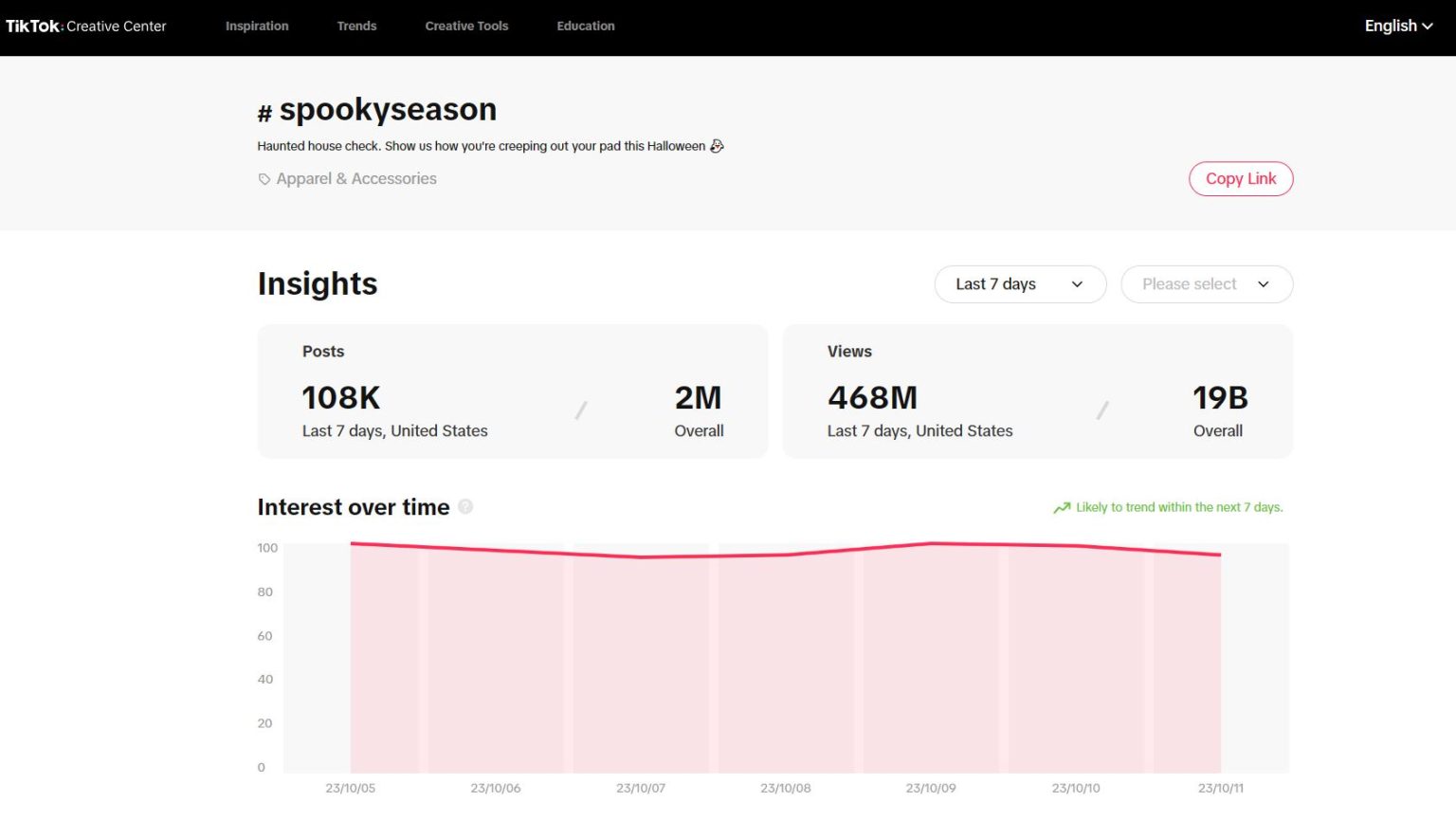The height and width of the screenshot is (820, 1456).
Task: Click the tag icon before Apparel & Accessories
Action: 264,179
